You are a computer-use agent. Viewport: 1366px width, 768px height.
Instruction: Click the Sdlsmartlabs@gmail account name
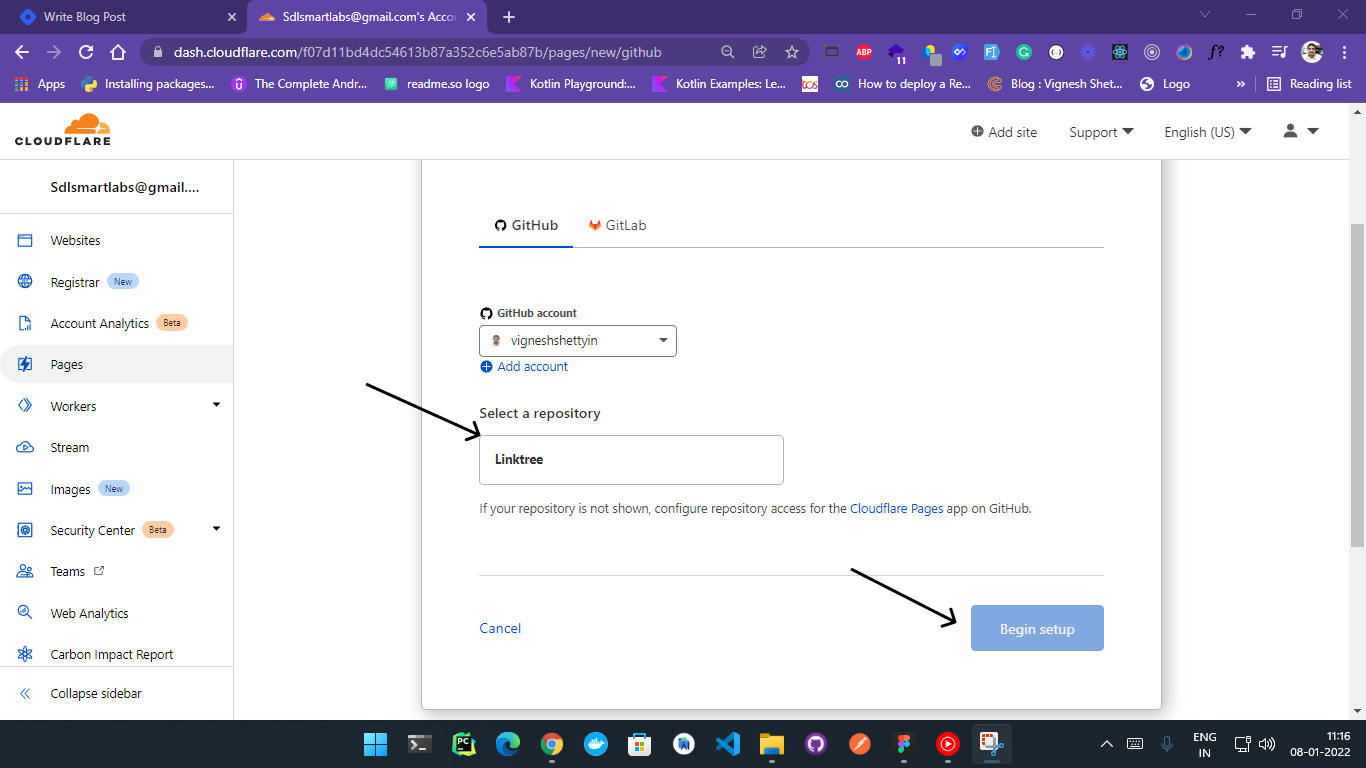125,186
